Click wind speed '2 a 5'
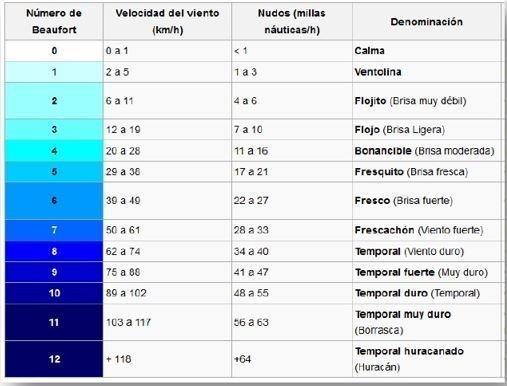Image resolution: width=507 pixels, height=386 pixels. pyautogui.click(x=117, y=72)
